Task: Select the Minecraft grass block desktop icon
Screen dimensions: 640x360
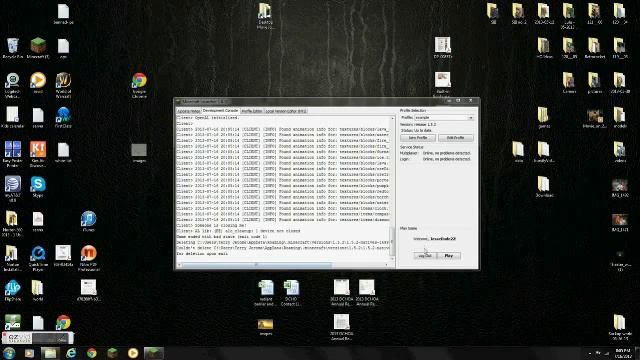Action: [38, 48]
